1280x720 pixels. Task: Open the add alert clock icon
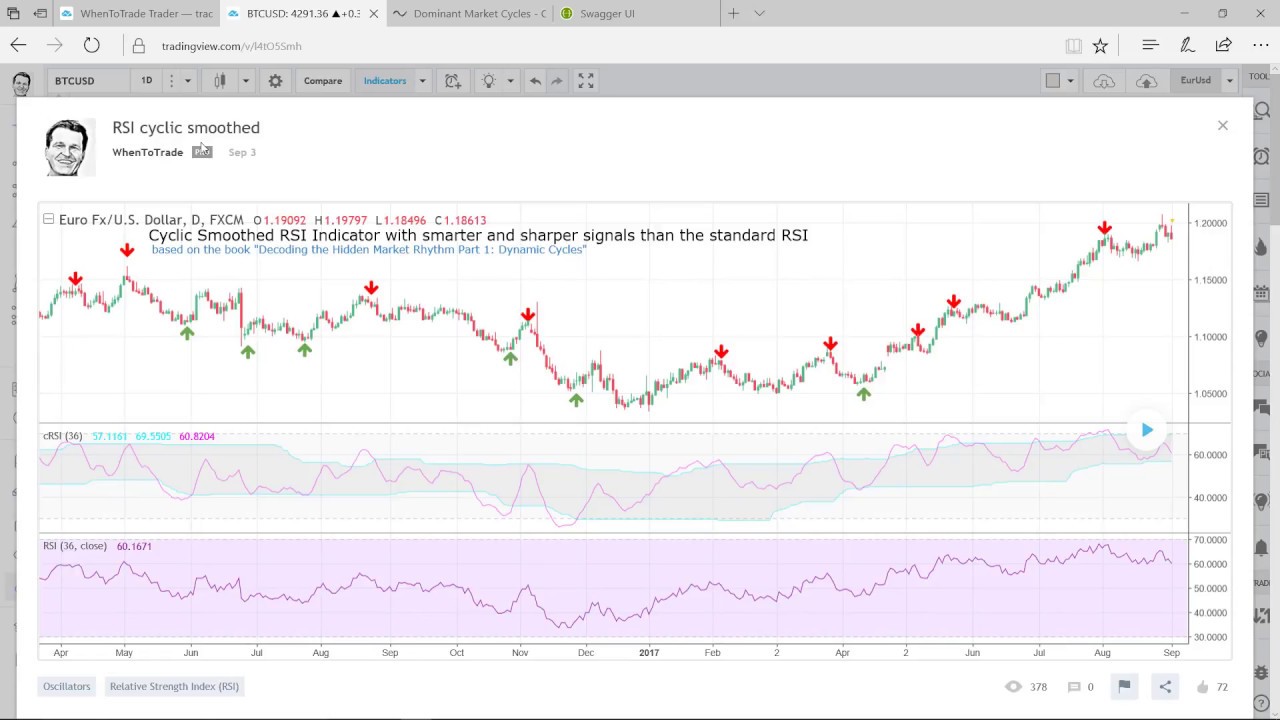[453, 81]
